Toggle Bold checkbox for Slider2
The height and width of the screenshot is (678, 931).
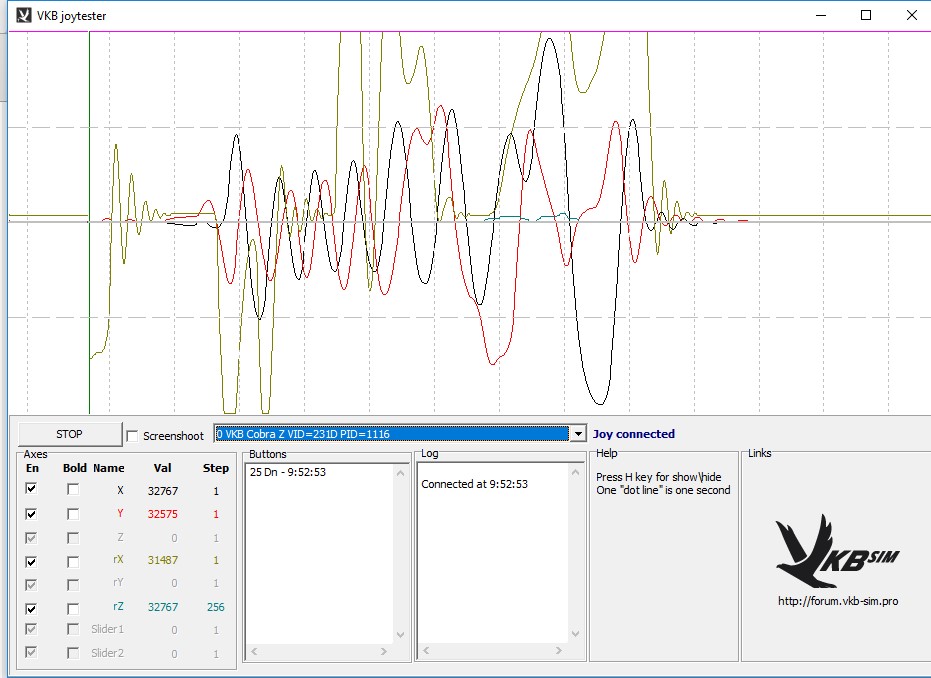[x=73, y=653]
